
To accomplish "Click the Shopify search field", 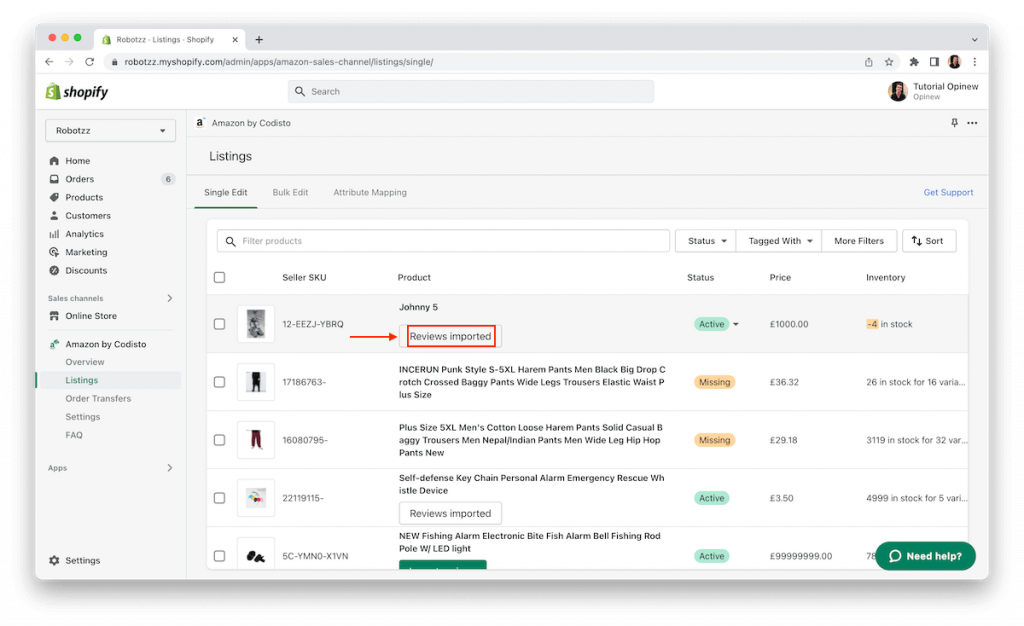I will [471, 91].
